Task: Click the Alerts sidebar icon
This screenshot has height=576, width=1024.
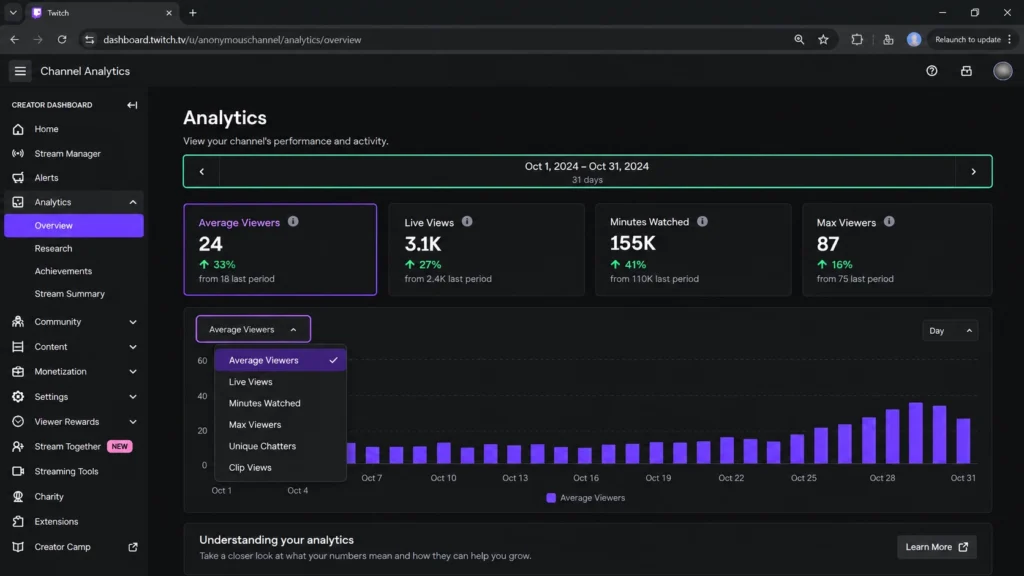Action: pyautogui.click(x=18, y=178)
